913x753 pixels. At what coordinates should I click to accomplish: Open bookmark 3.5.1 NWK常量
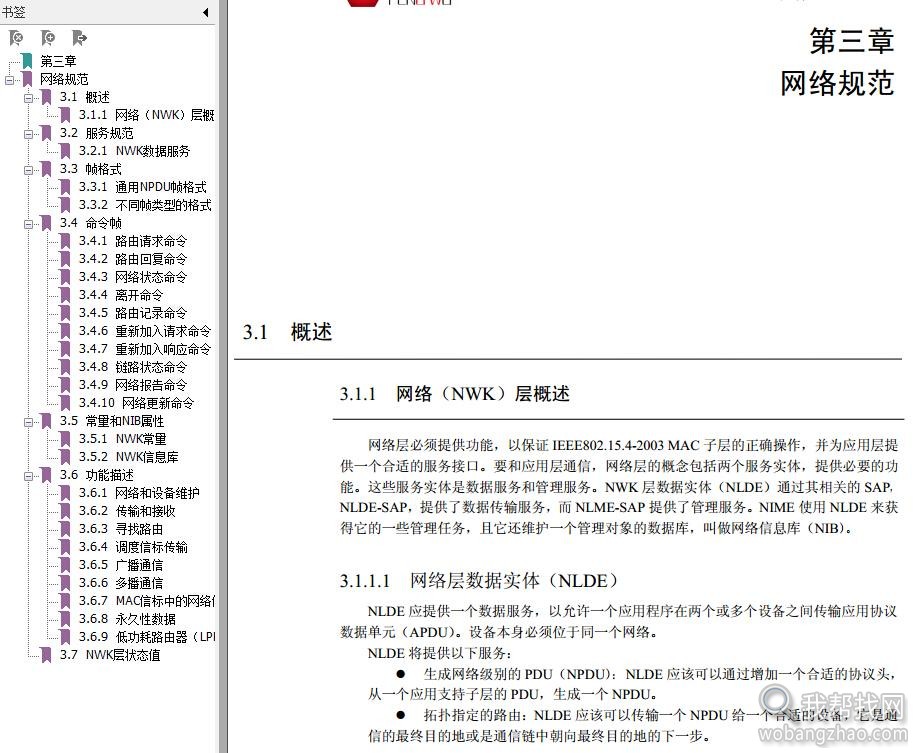point(123,439)
